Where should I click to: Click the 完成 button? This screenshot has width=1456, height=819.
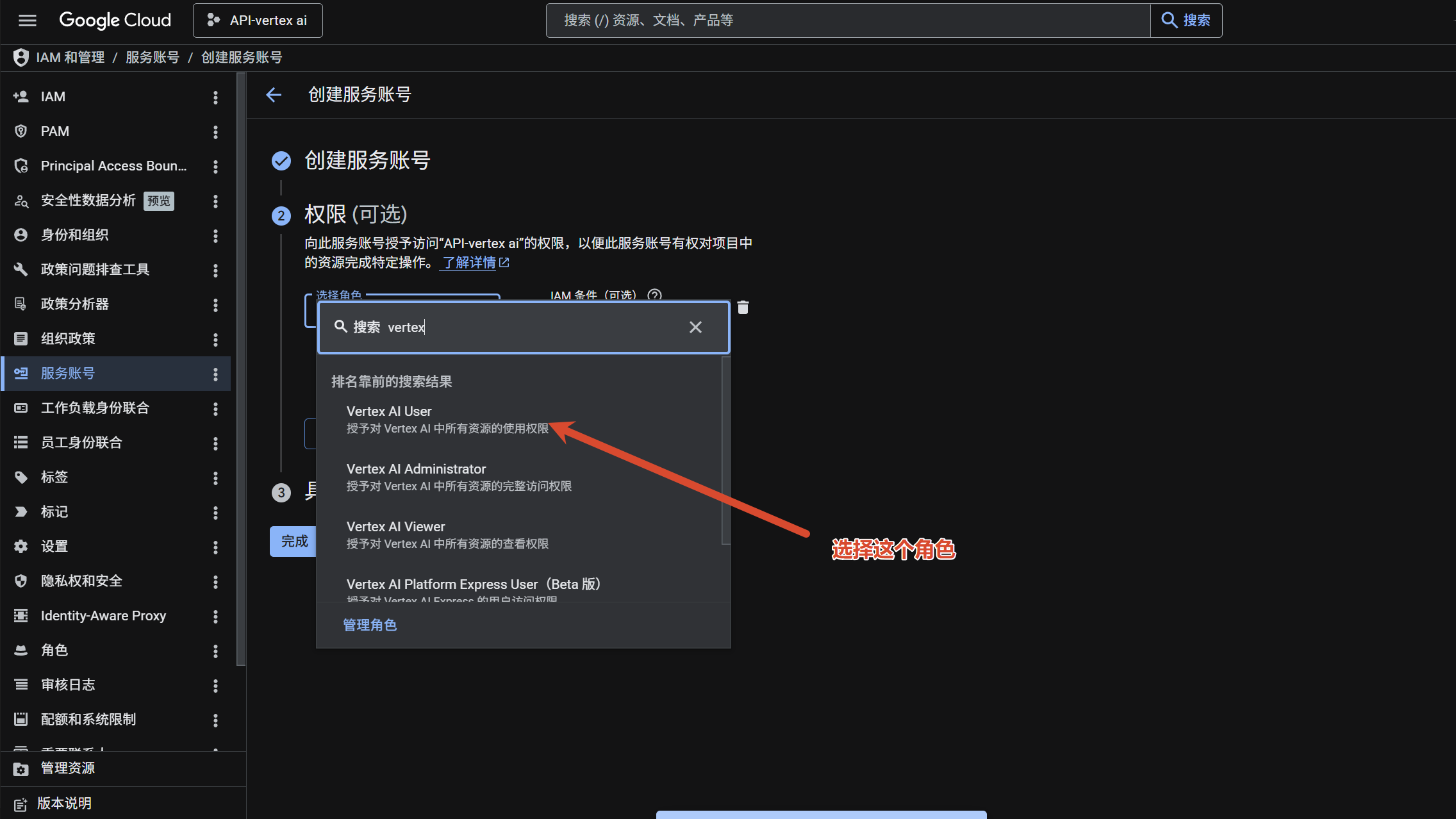click(294, 542)
